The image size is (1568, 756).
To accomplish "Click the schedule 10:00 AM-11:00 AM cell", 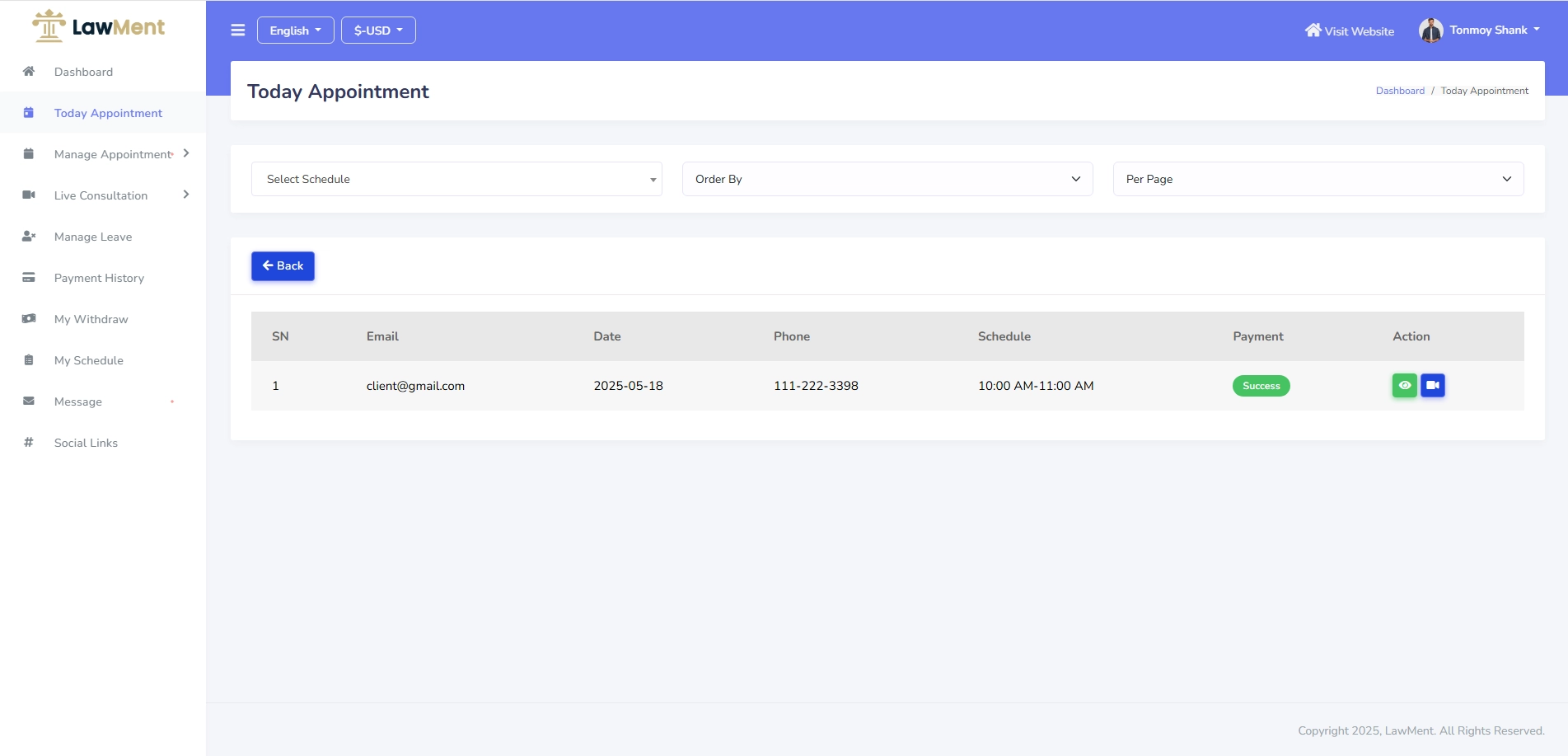I will 1036,386.
